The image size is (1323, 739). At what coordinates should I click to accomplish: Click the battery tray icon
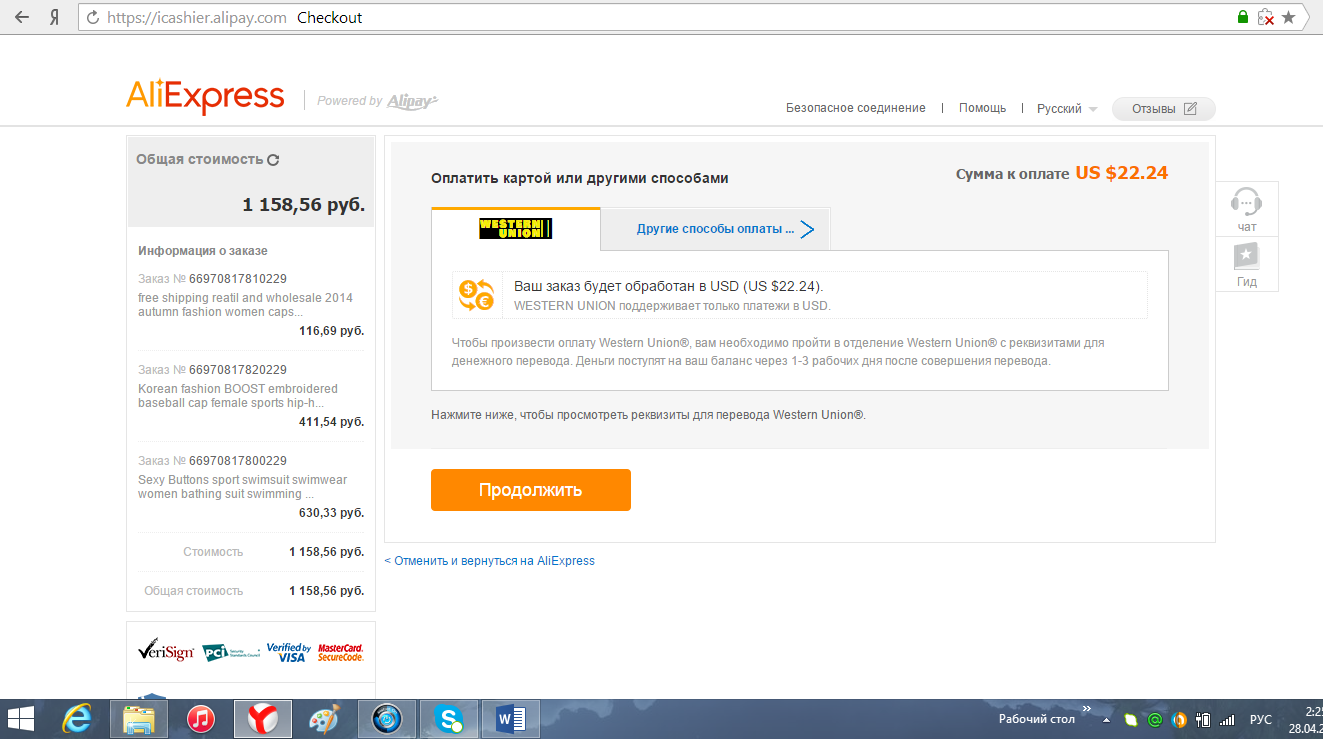tap(1204, 720)
